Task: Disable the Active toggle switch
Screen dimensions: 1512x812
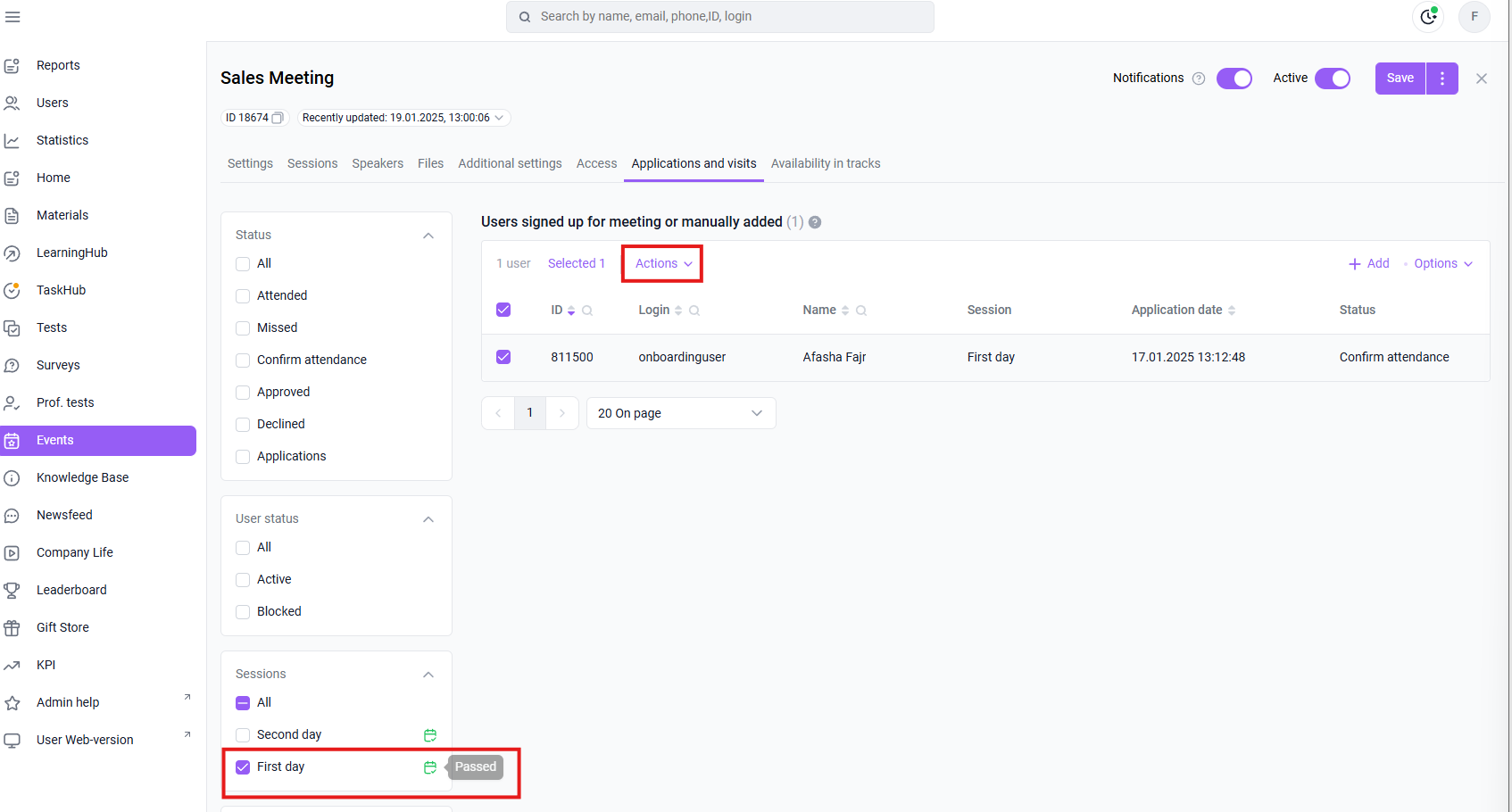Action: coord(1333,79)
